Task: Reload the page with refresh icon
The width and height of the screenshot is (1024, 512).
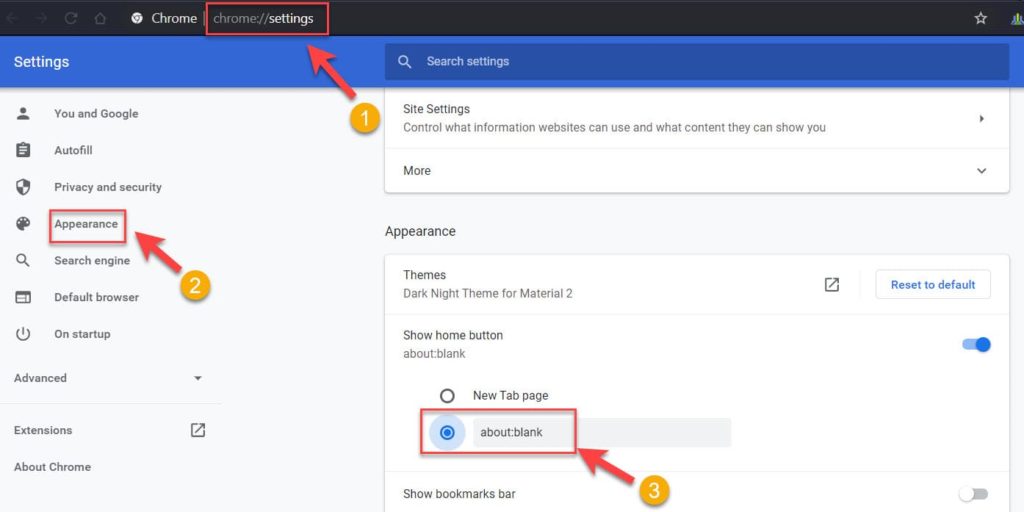Action: 71,18
